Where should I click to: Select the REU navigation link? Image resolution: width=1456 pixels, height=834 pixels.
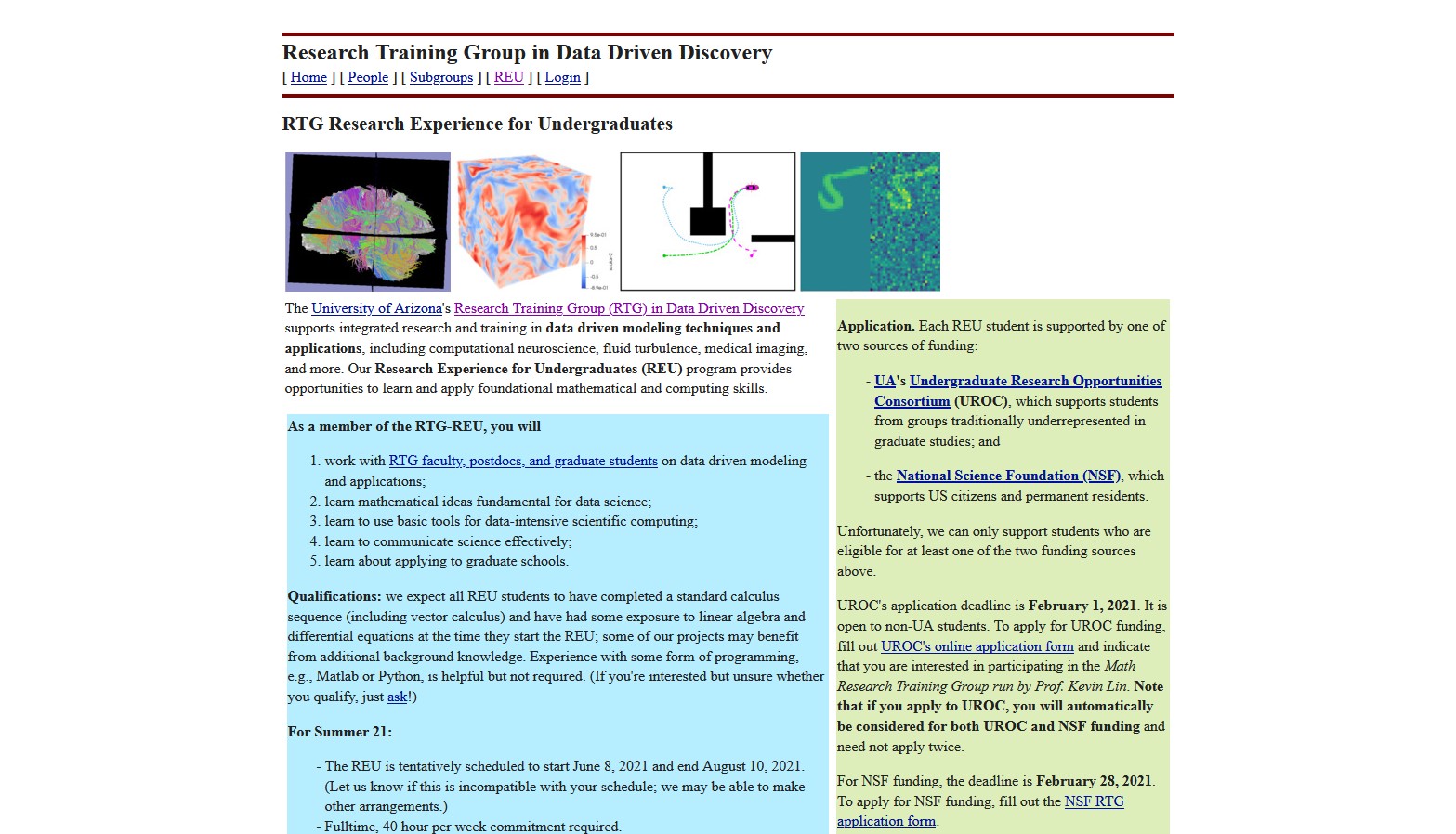coord(509,77)
